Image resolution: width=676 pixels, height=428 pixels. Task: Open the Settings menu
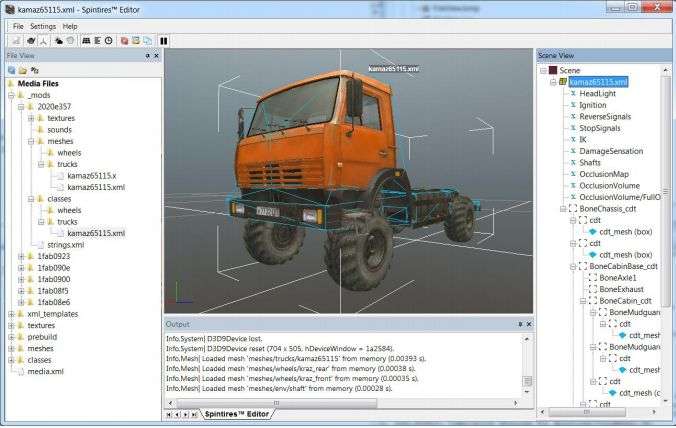pyautogui.click(x=43, y=25)
